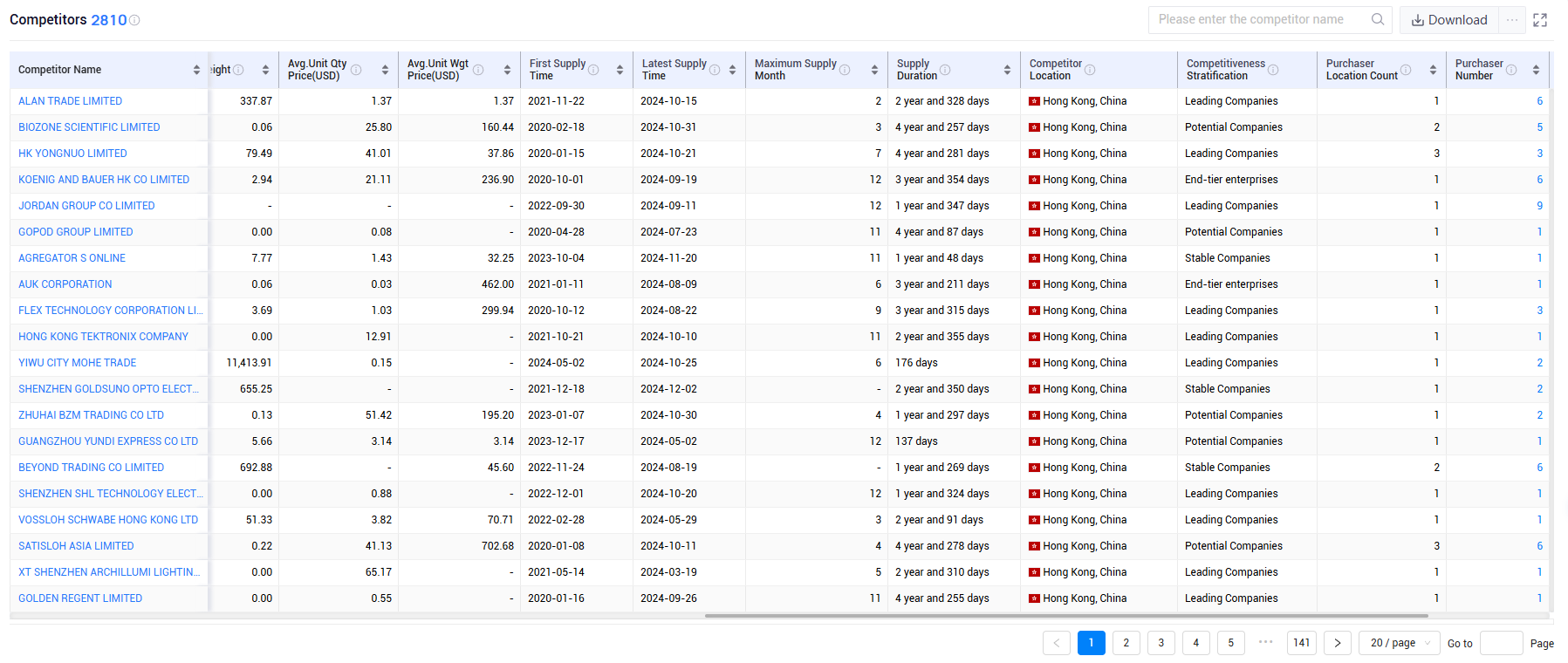Open page 4 of results
Viewport: 1568px width, 663px height.
[1196, 643]
